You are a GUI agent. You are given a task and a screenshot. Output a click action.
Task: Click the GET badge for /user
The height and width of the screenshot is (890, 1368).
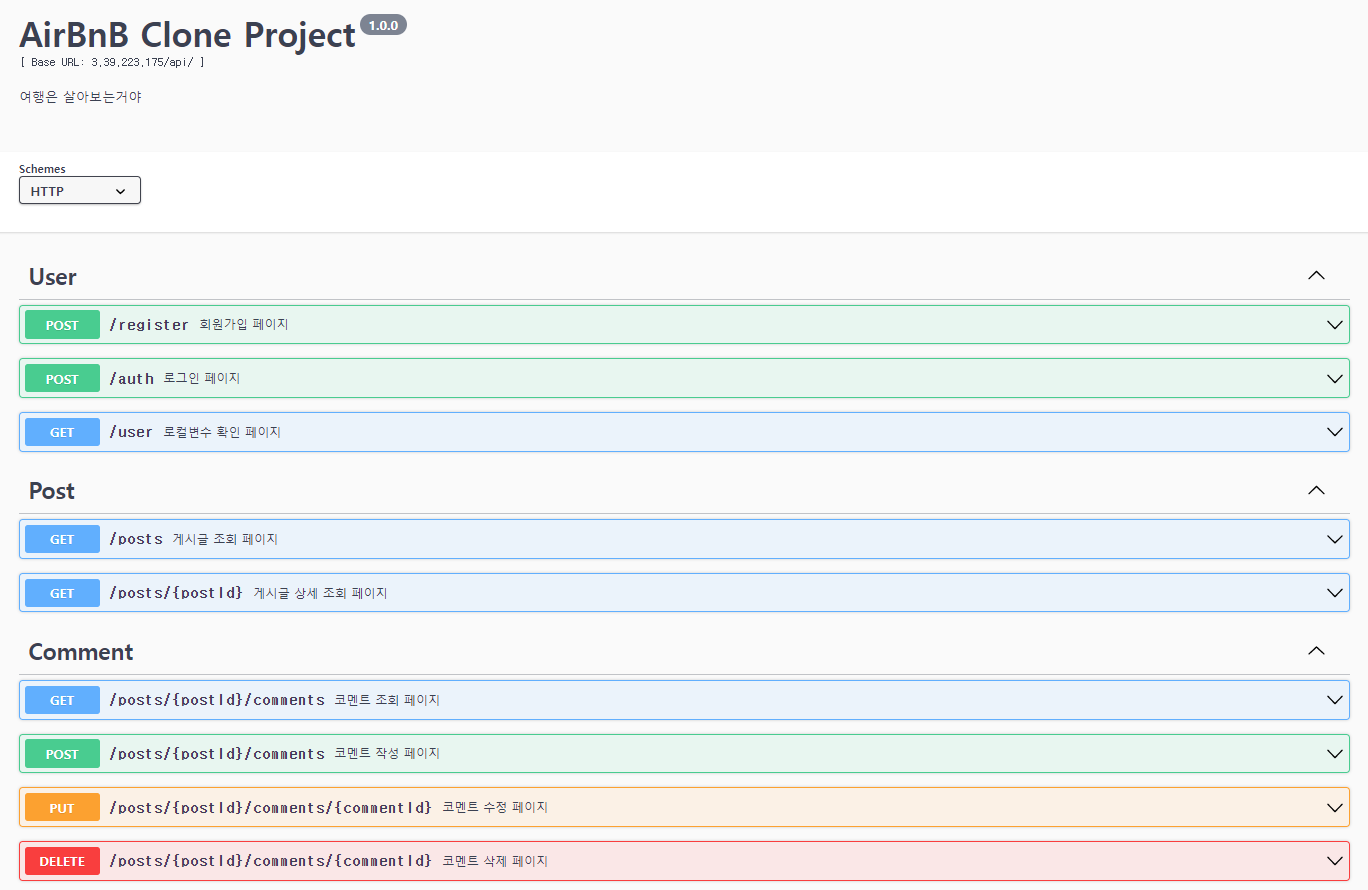pyautogui.click(x=62, y=432)
